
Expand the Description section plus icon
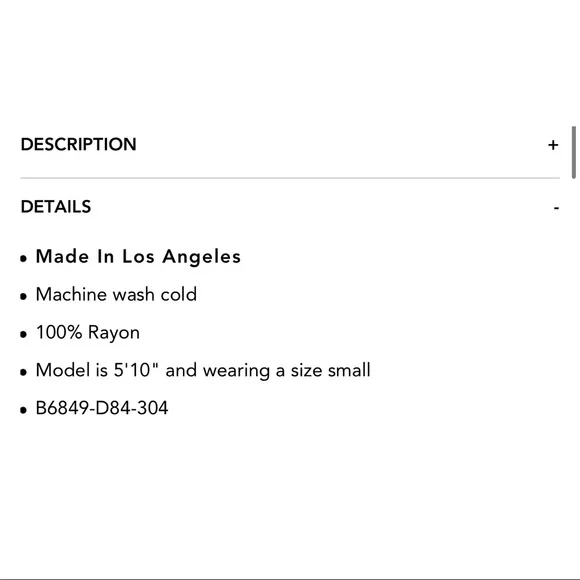pos(553,145)
